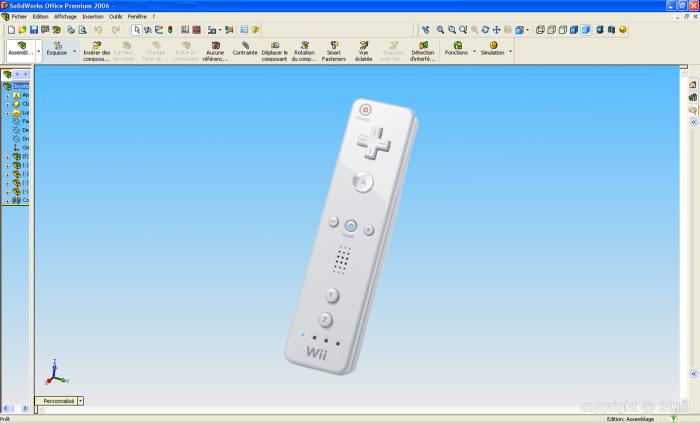Screen dimensions: 700x423
Task: Open the Simulation dropdown arrow
Action: [510, 51]
